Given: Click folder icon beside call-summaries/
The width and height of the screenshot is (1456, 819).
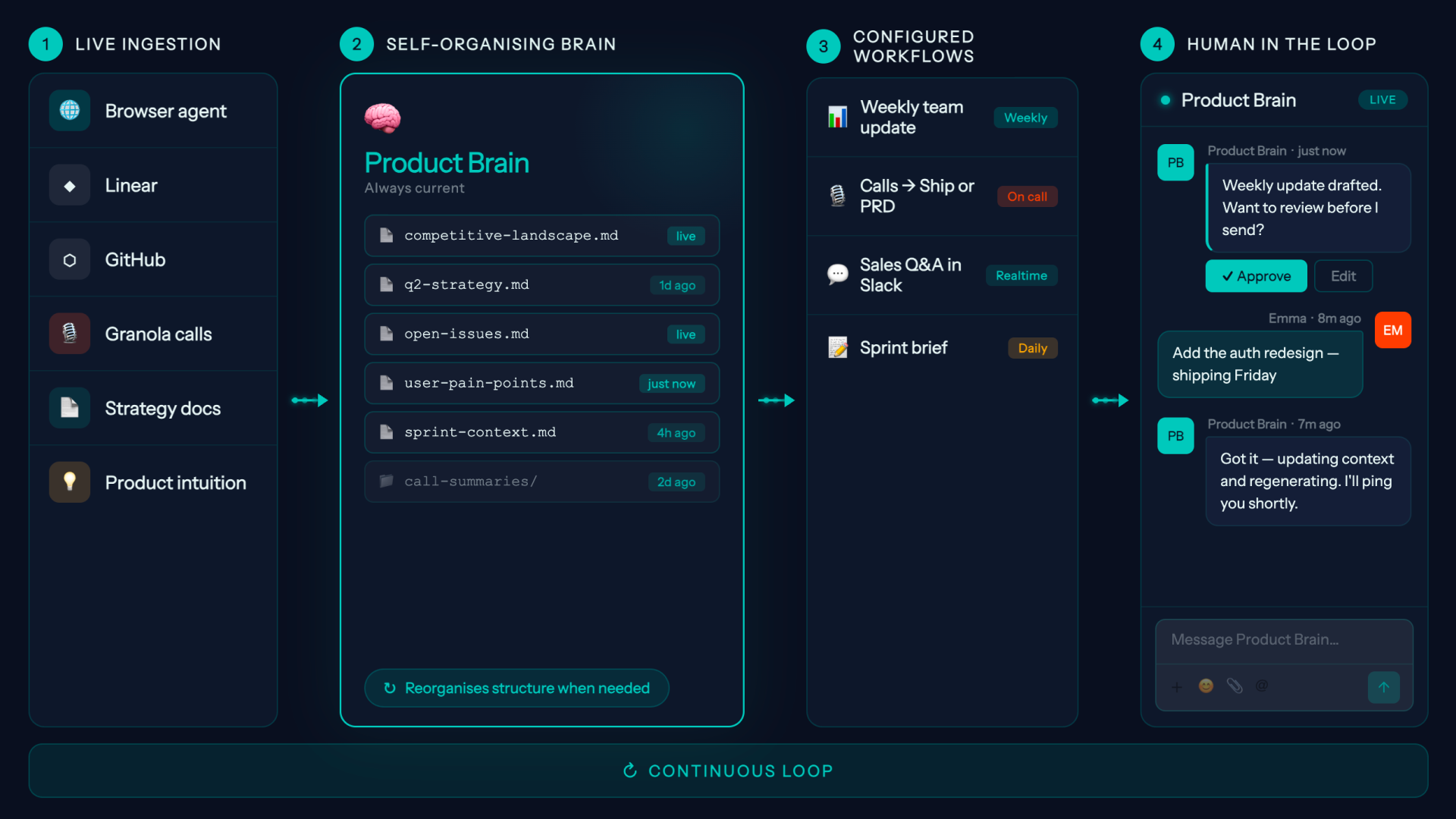Looking at the screenshot, I should [386, 481].
